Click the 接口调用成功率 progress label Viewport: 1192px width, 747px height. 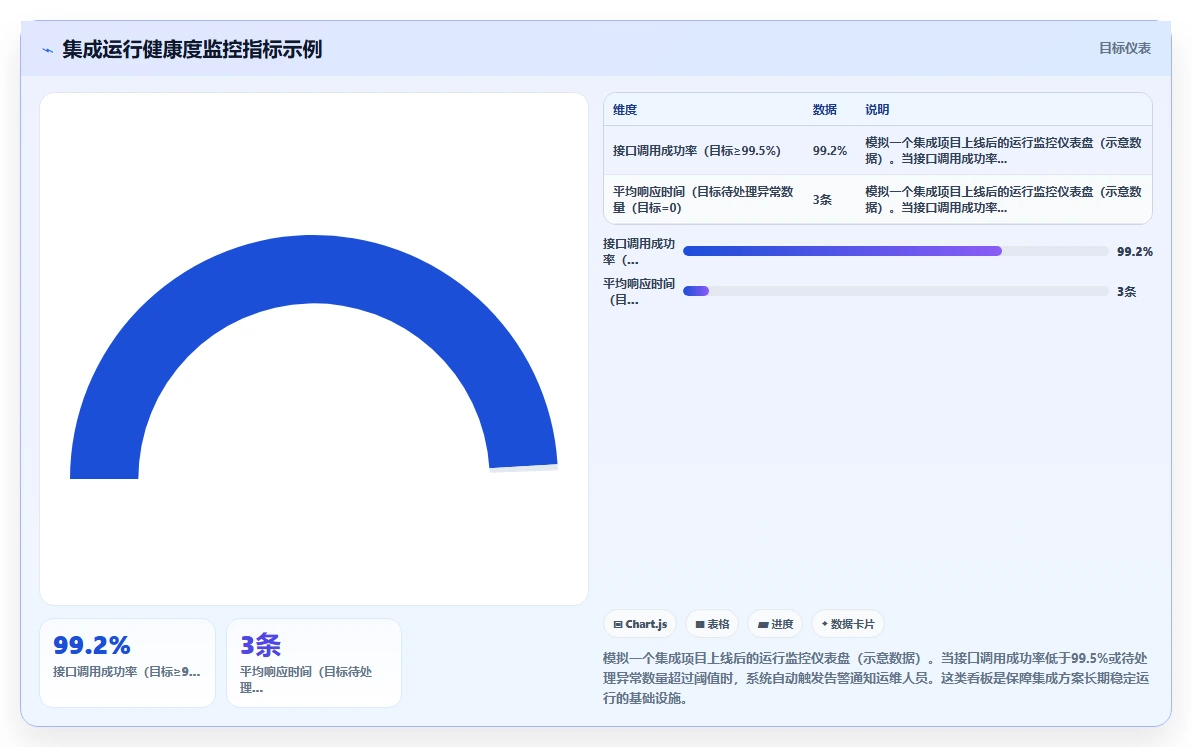click(639, 252)
